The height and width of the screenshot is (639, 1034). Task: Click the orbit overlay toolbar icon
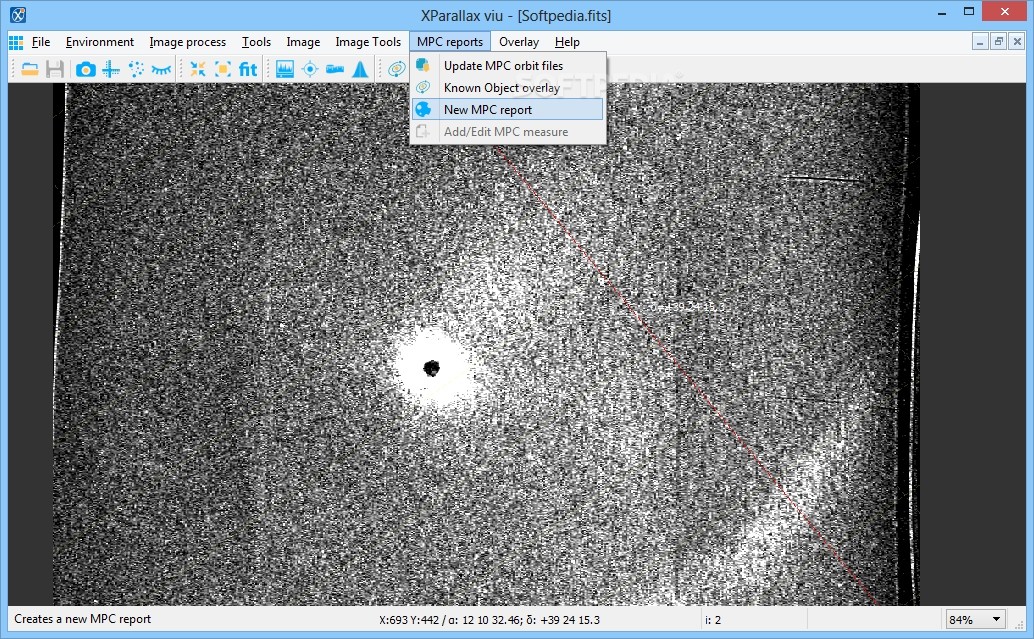396,69
